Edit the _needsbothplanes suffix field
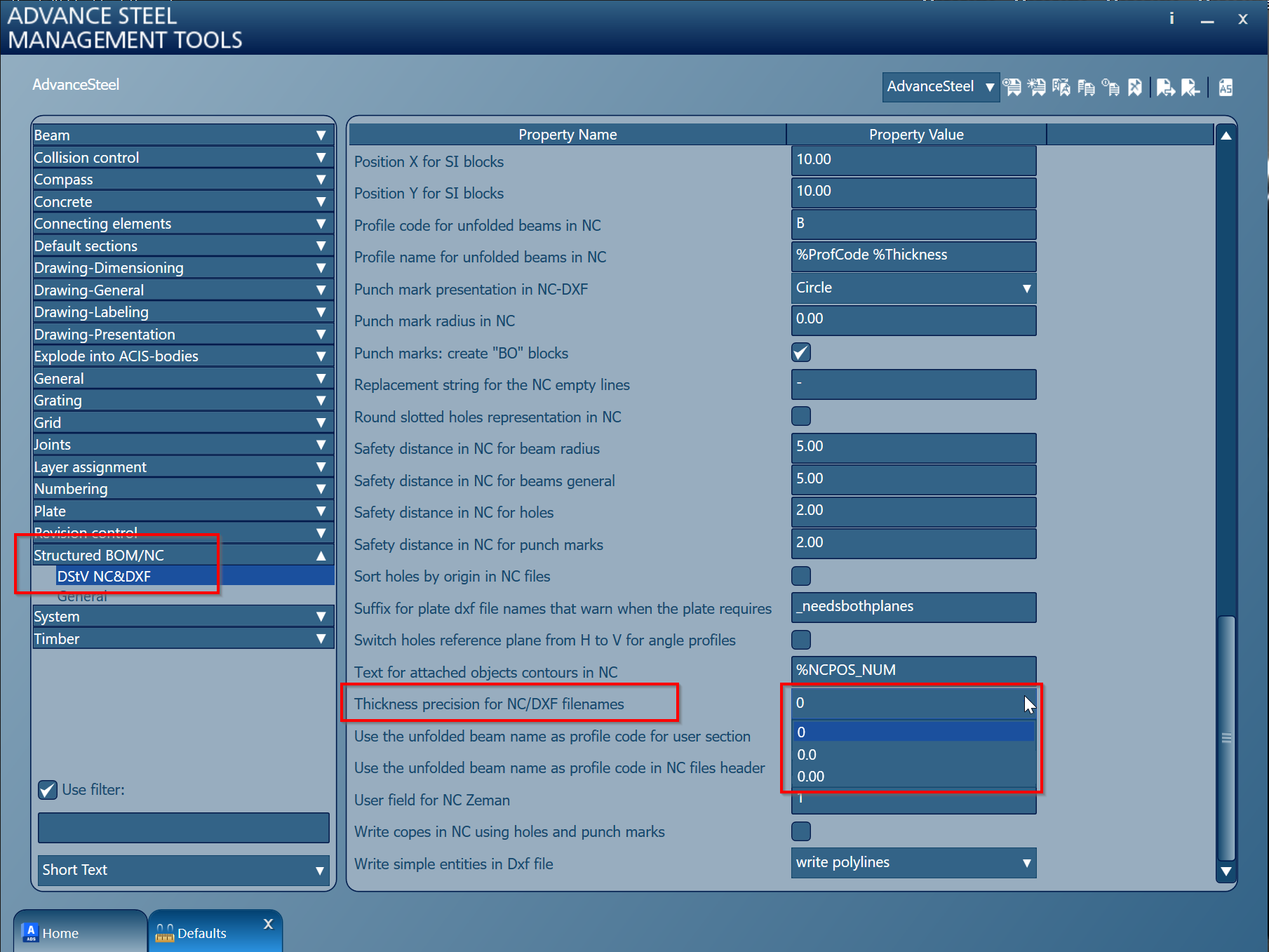The width and height of the screenshot is (1269, 952). 913,608
